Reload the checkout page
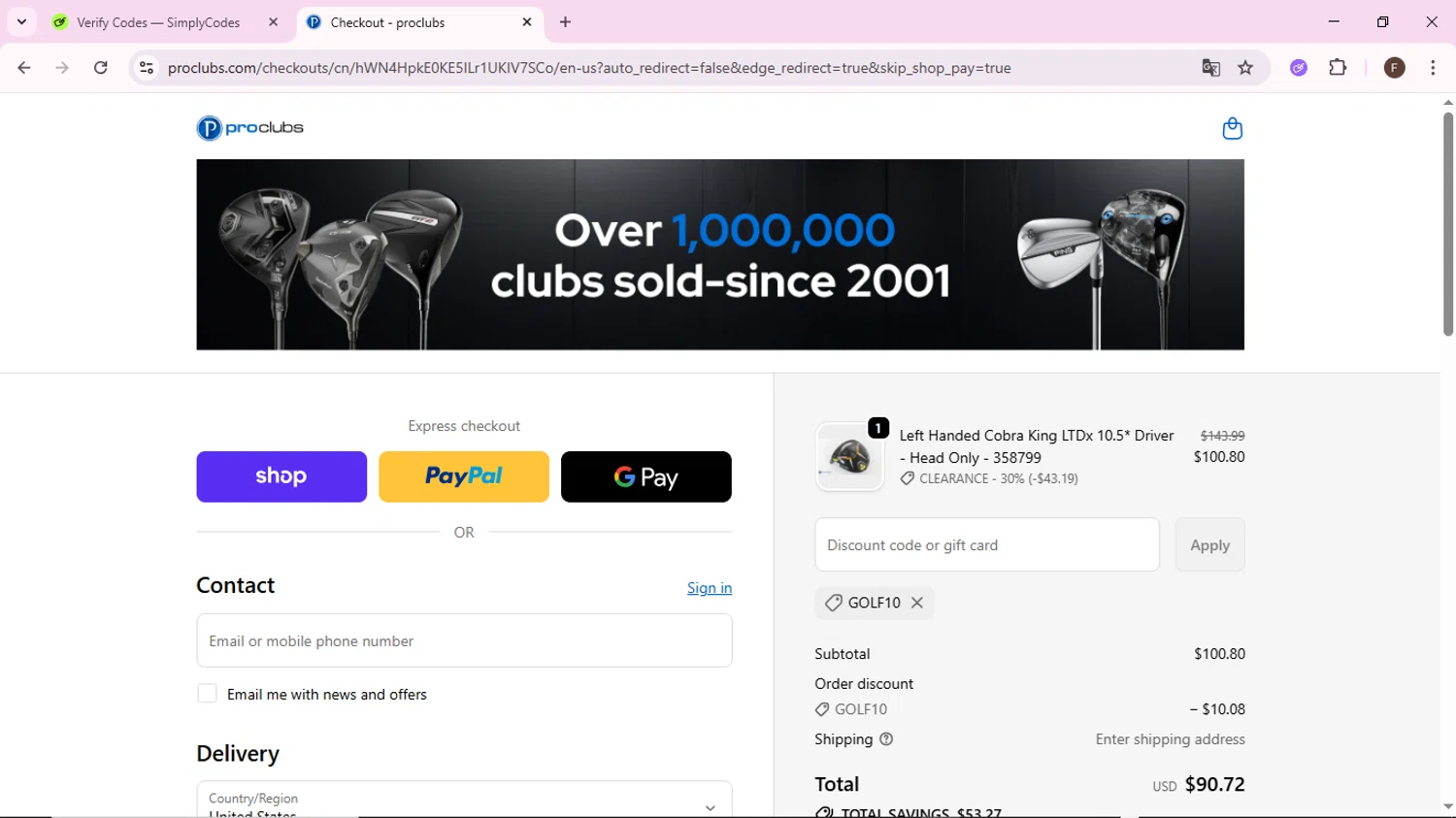The width and height of the screenshot is (1456, 818). click(101, 68)
